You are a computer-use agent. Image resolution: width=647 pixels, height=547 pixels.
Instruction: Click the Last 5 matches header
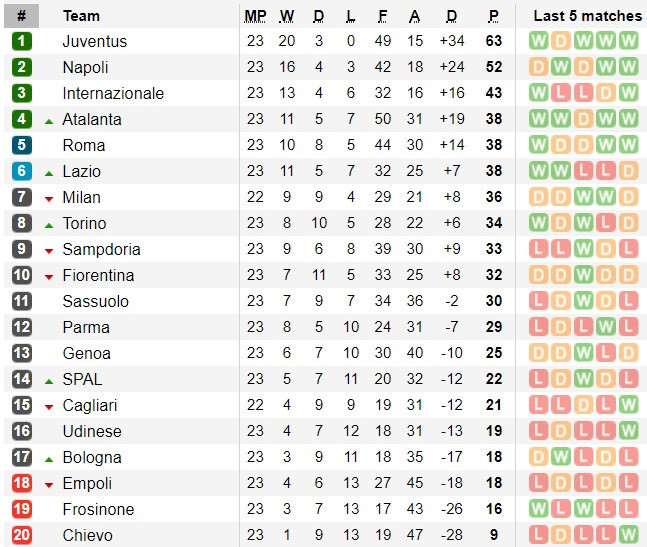pyautogui.click(x=587, y=16)
